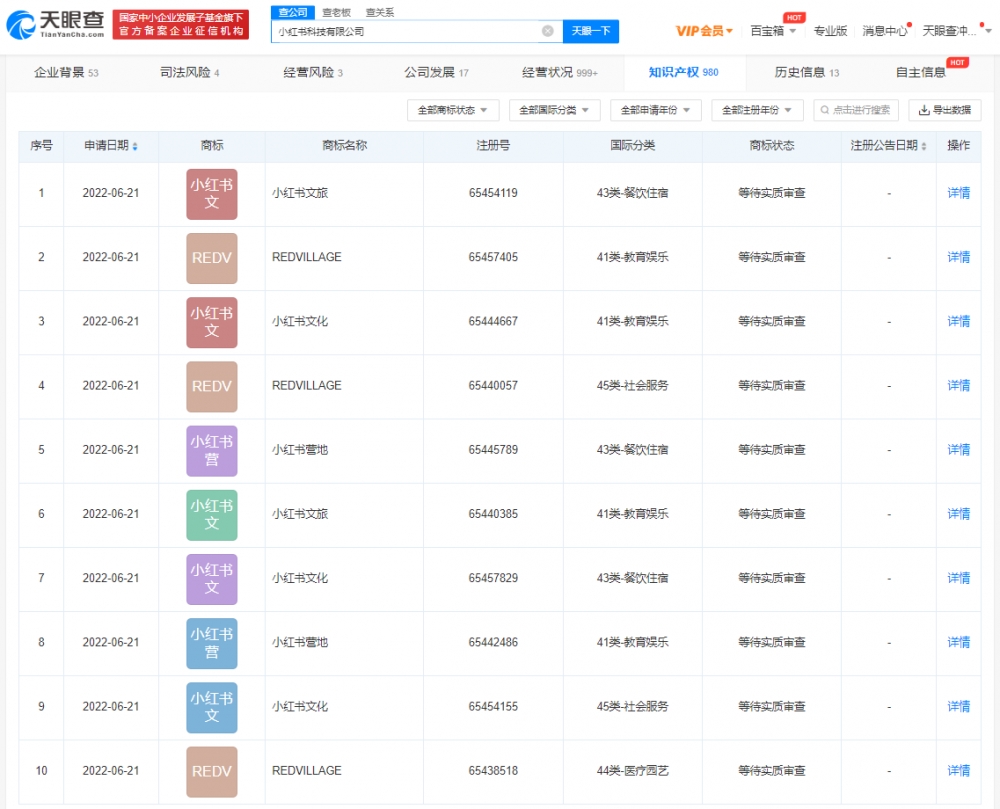
Task: Click the 小红书文旅 trademark thumbnail in row 1
Action: tap(211, 194)
